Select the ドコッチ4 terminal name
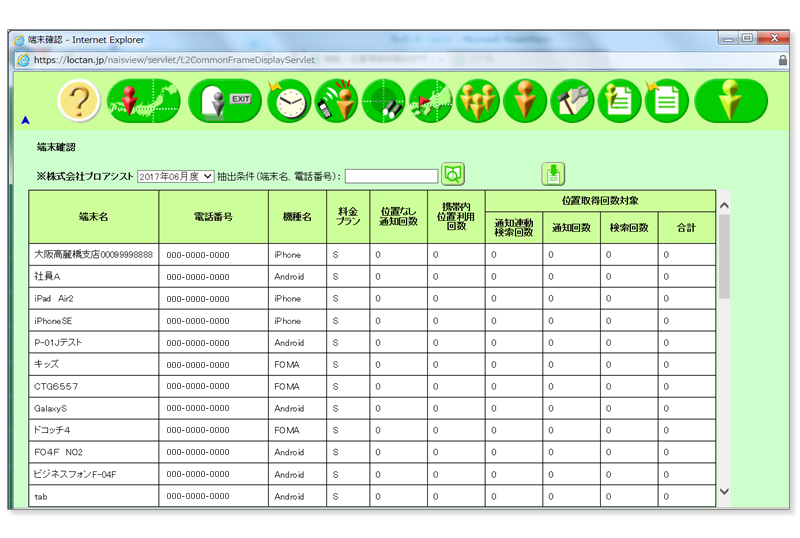 (x=52, y=430)
